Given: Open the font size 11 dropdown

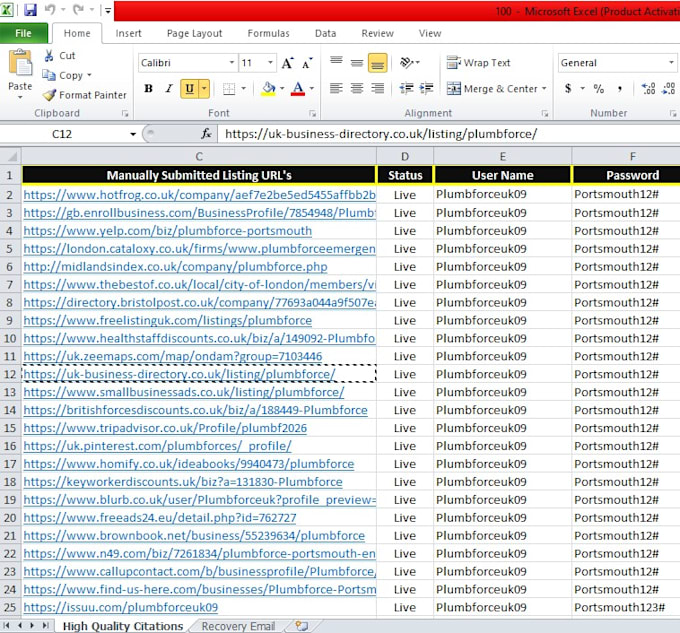Looking at the screenshot, I should click(270, 63).
